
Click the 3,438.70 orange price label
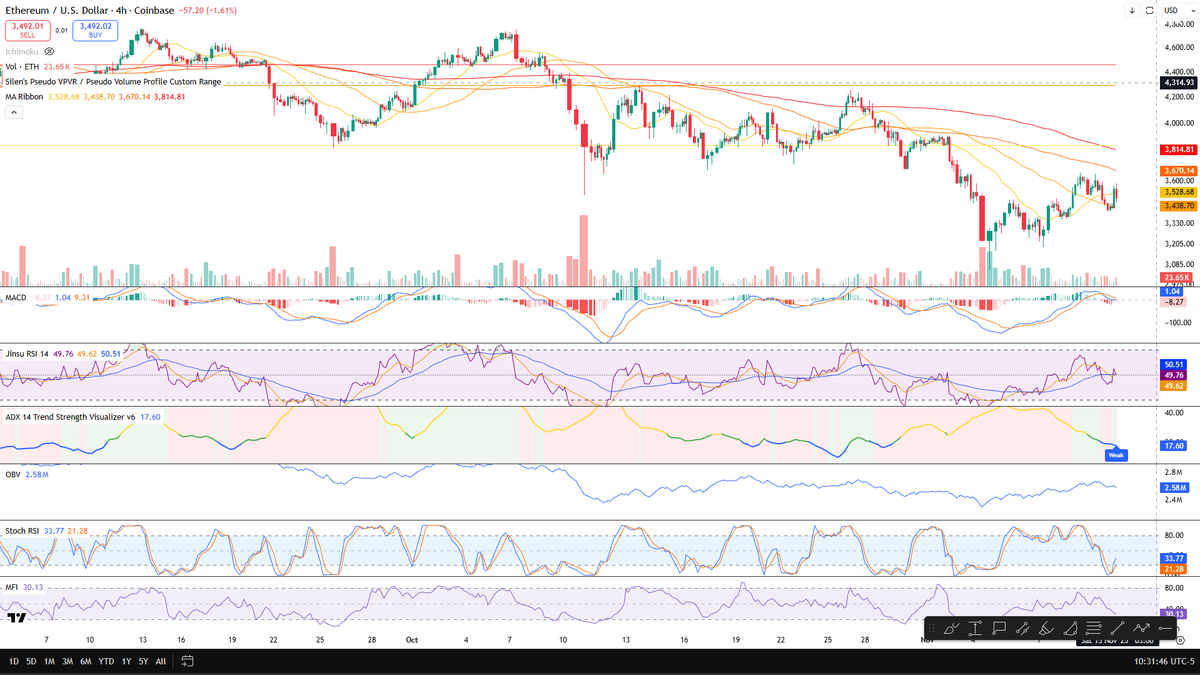pos(1179,205)
